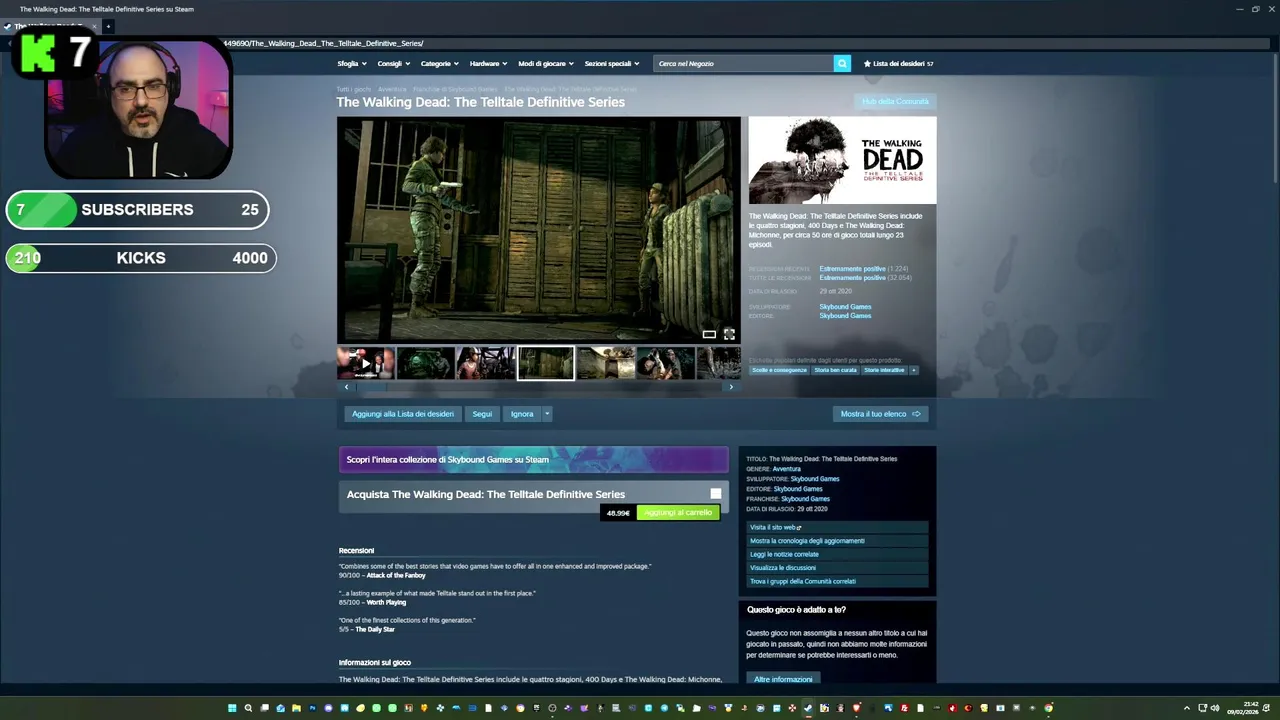Screen dimensions: 1280x720
Task: Click the Scelte e conseguenze tag
Action: 779,370
